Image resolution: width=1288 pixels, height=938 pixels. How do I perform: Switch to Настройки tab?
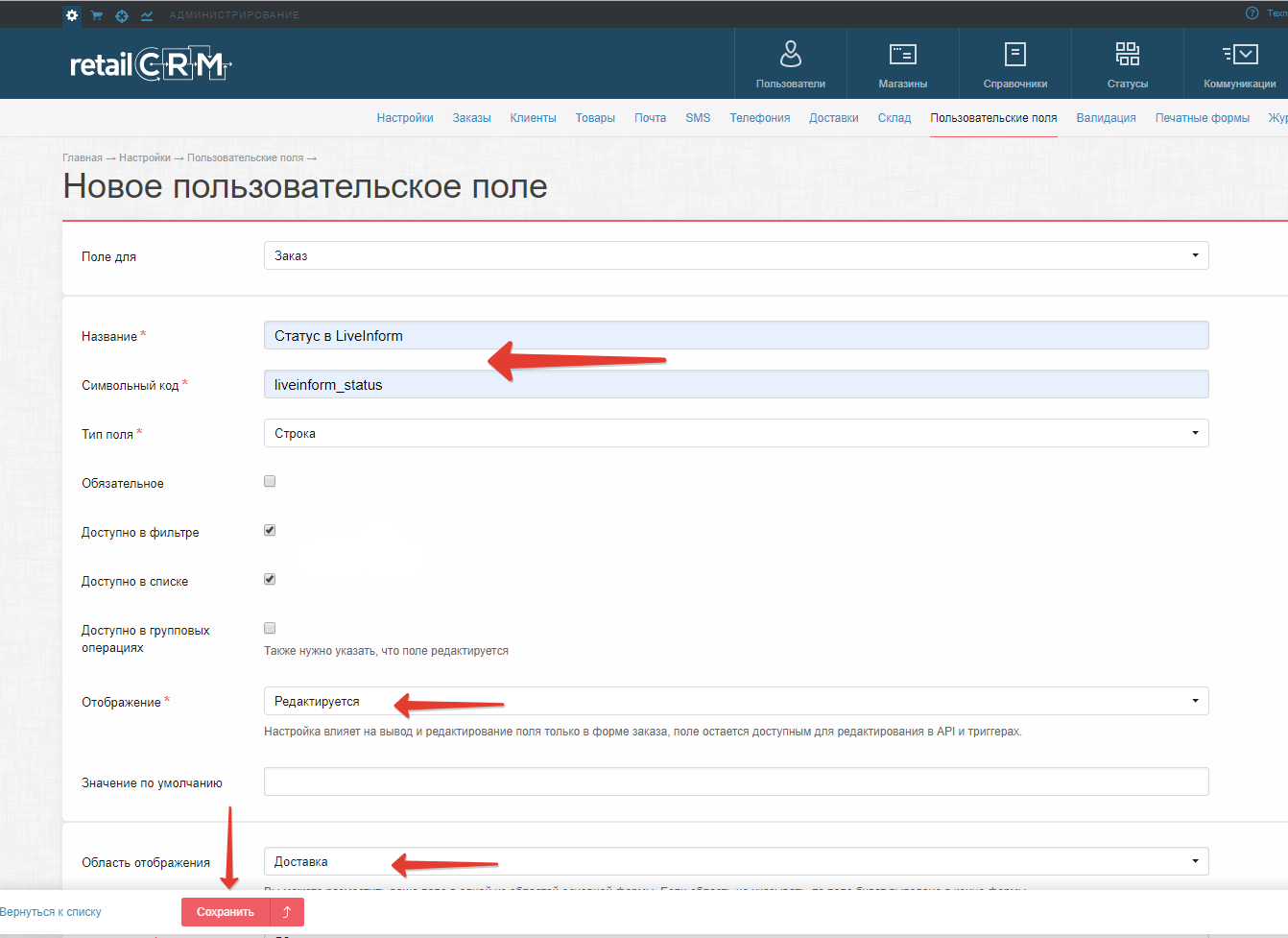point(405,118)
